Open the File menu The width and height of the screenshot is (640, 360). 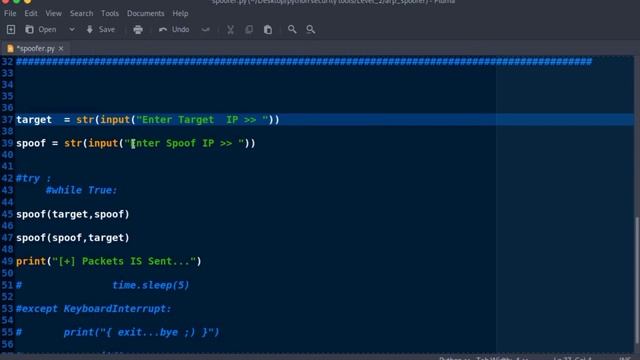(10, 13)
